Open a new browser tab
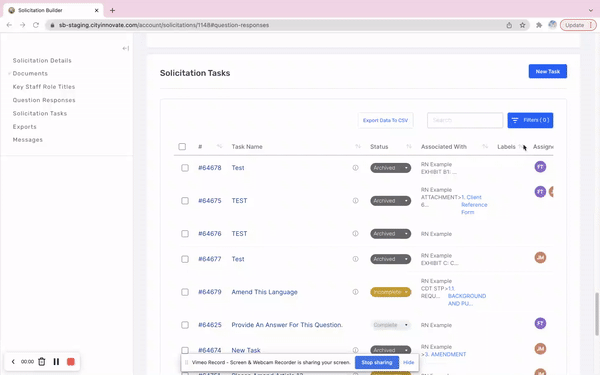 tap(112, 10)
